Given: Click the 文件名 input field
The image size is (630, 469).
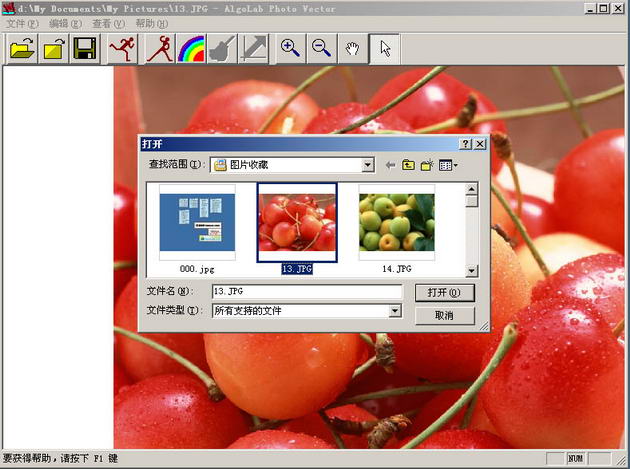Looking at the screenshot, I should (x=307, y=291).
